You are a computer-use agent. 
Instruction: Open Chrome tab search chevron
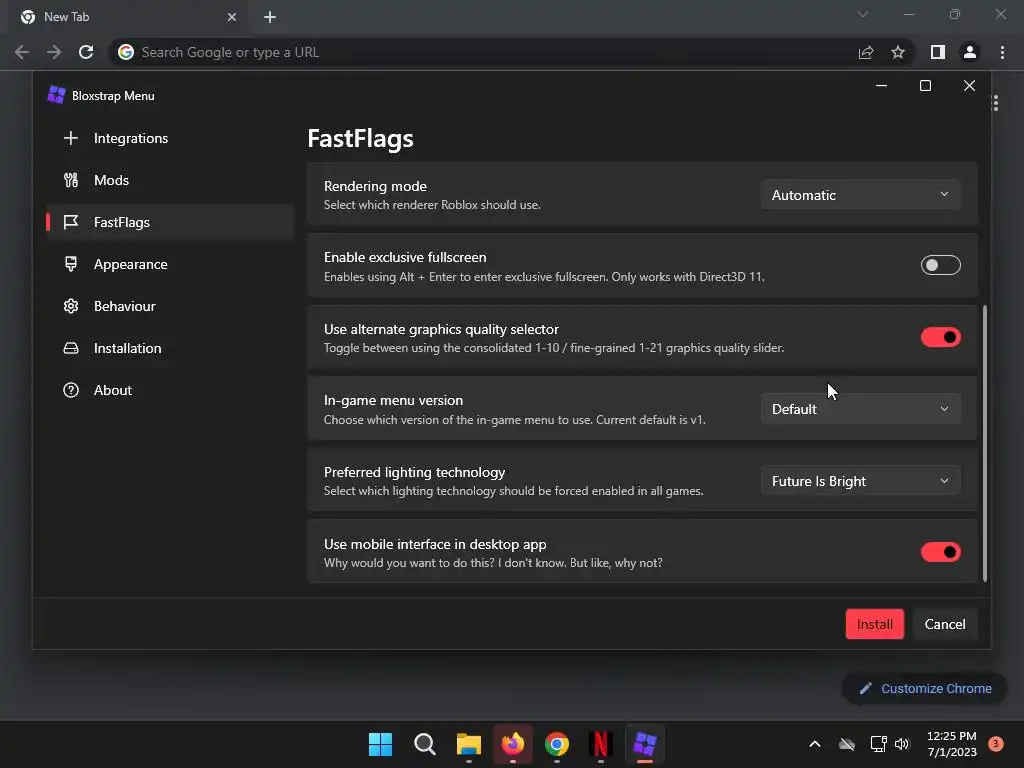(x=863, y=14)
